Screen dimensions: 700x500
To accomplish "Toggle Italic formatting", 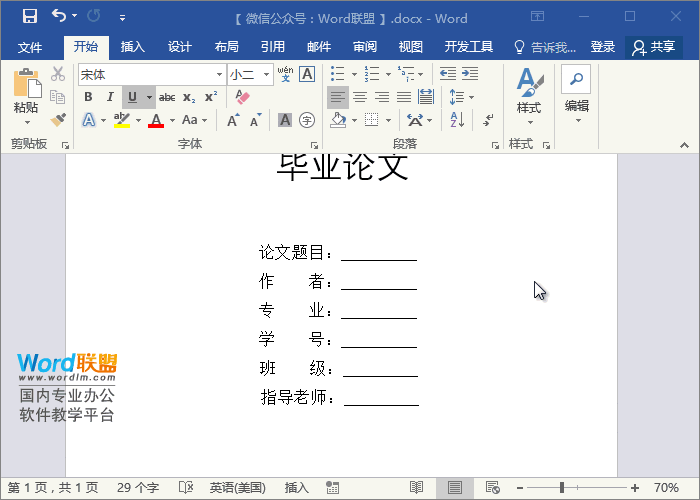I will coord(110,97).
